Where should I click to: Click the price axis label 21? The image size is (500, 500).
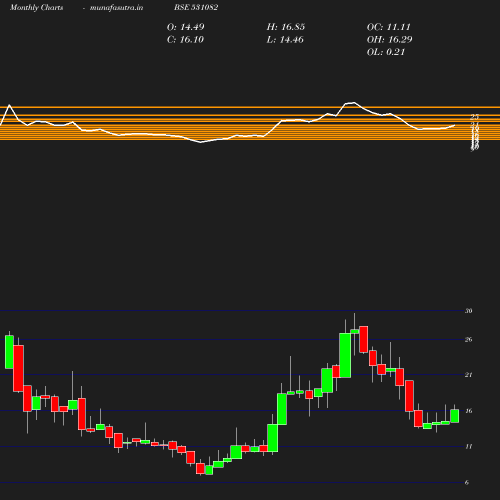coord(469,375)
